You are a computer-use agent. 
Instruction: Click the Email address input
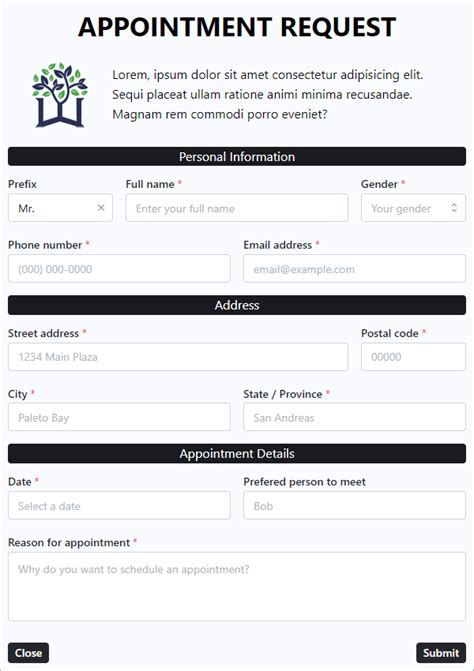tap(355, 269)
